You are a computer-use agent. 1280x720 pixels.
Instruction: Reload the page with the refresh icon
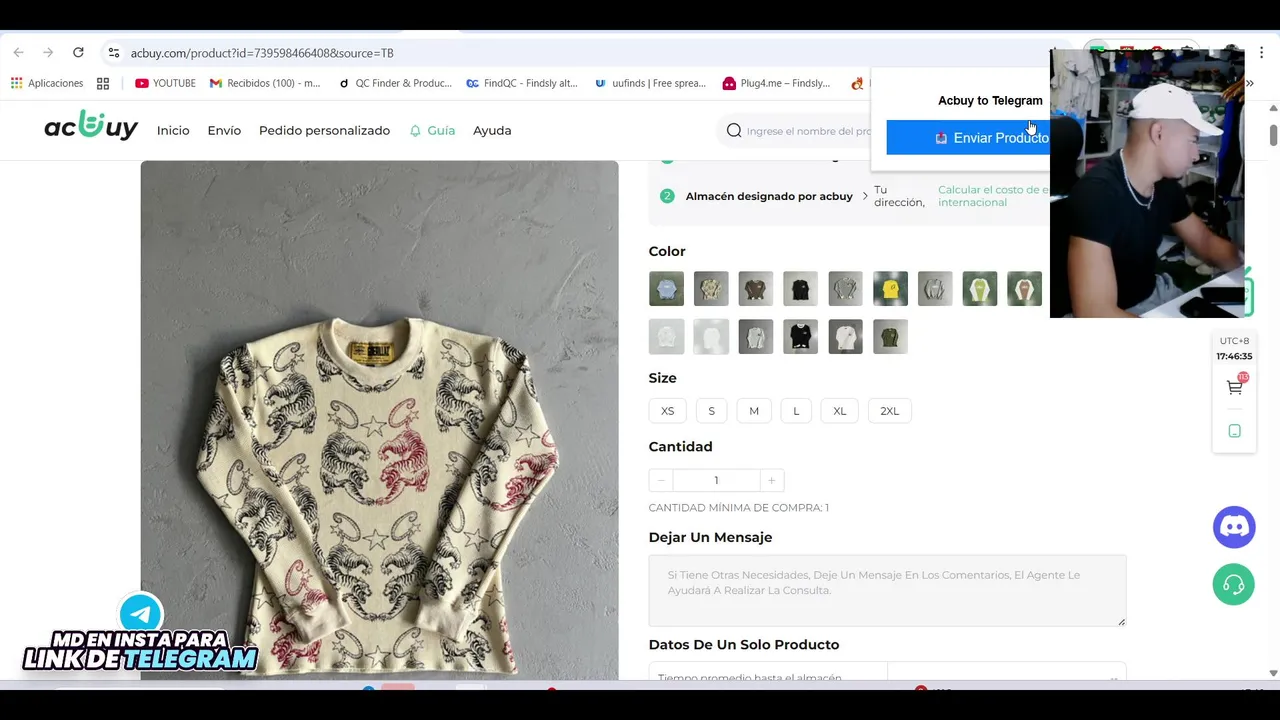coord(78,53)
